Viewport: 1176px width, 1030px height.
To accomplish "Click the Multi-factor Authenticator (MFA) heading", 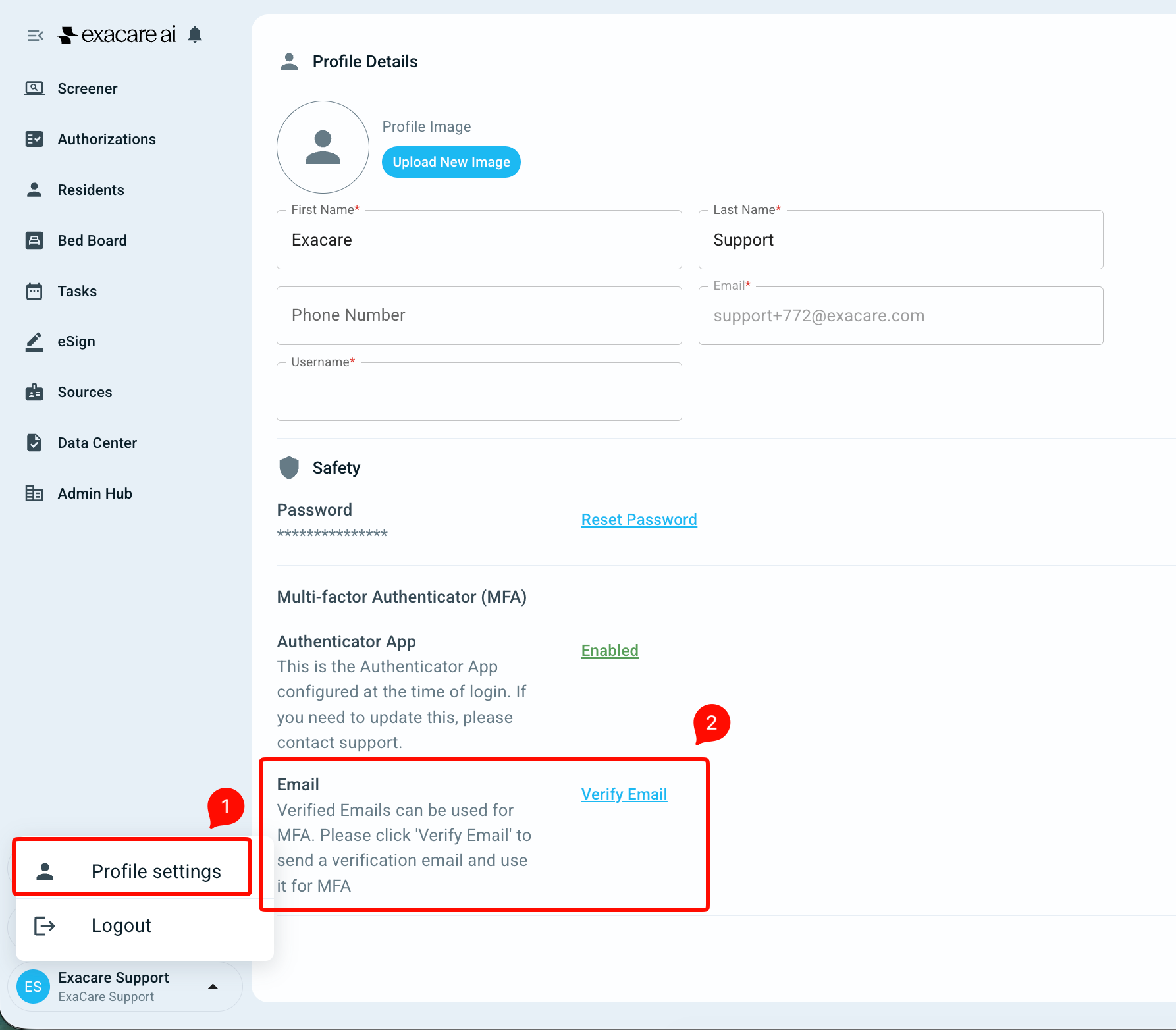I will pyautogui.click(x=402, y=597).
